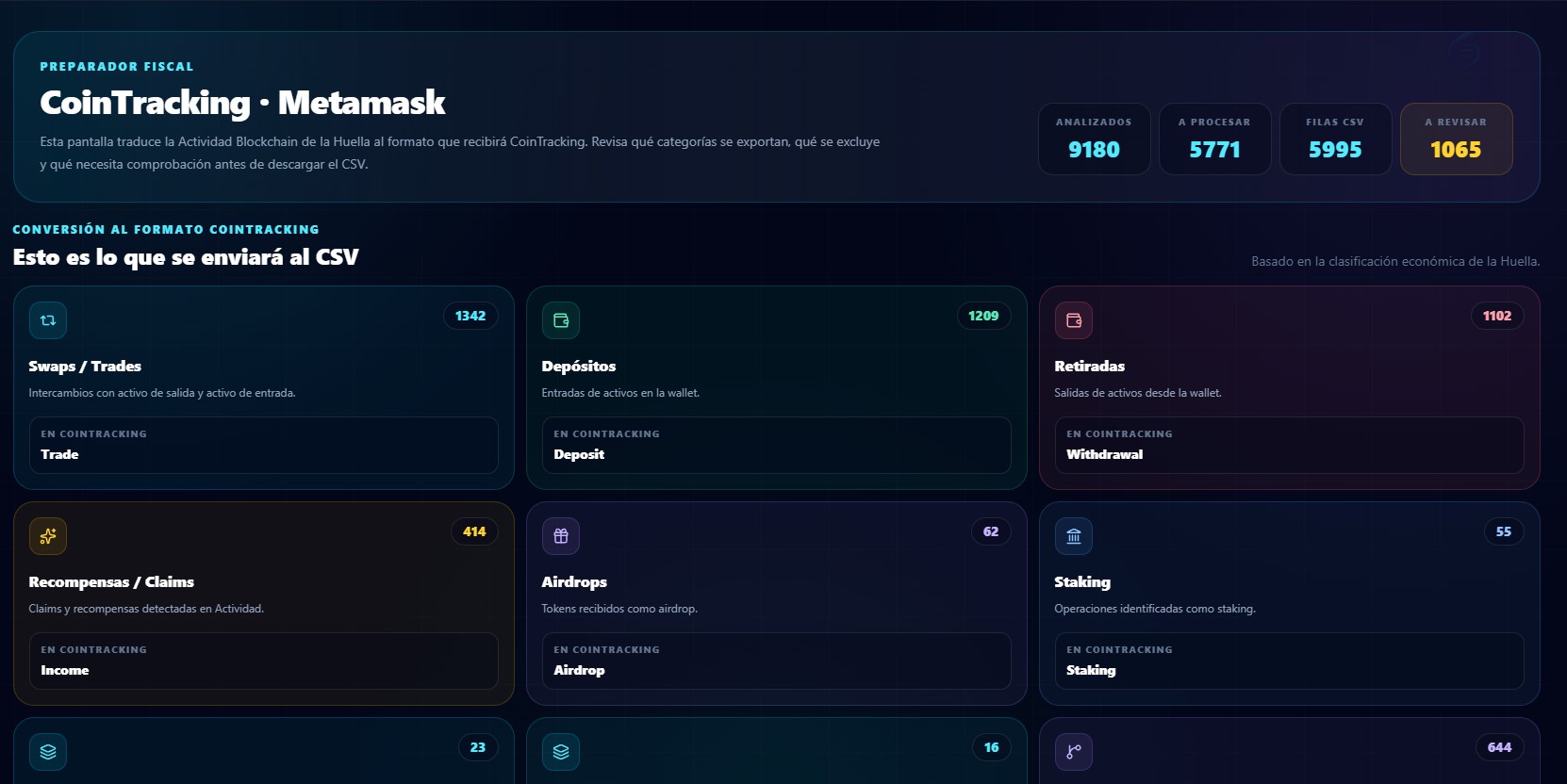Click the "Swaps / Trades" card title
The width and height of the screenshot is (1567, 784).
[85, 367]
